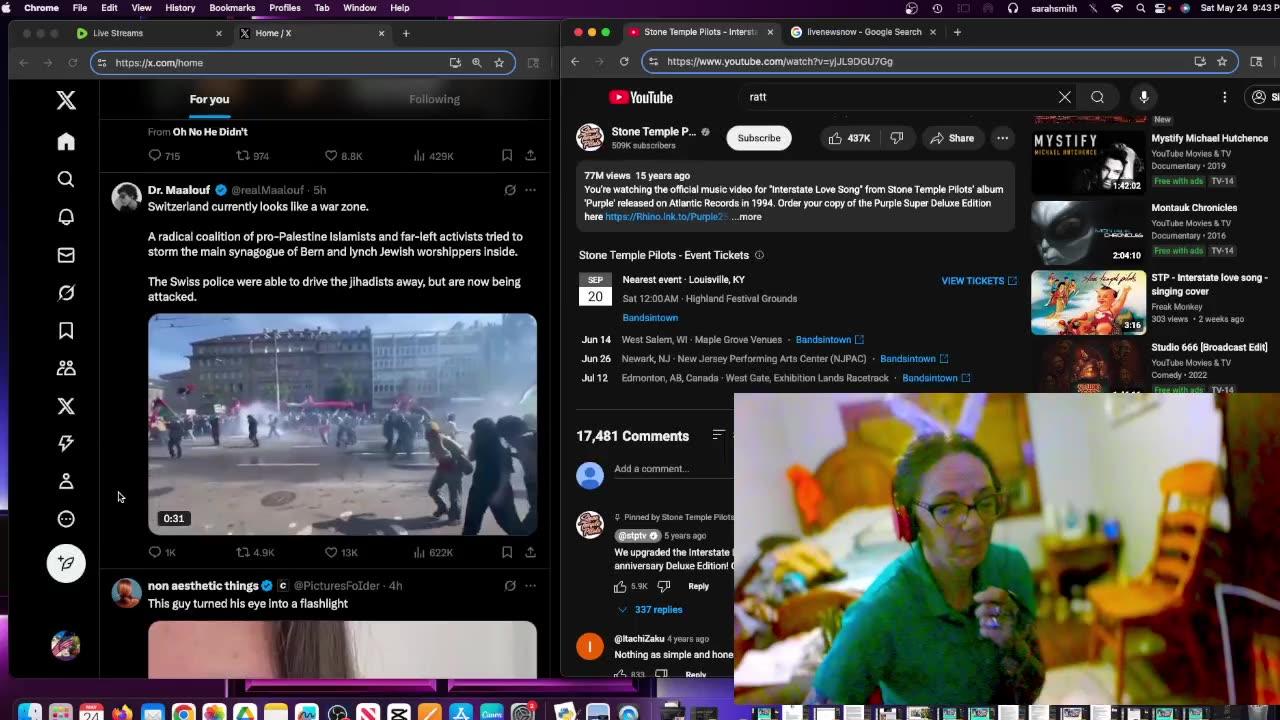Viewport: 1280px width, 720px height.
Task: Open Wi-Fi status in menu bar
Action: (1117, 8)
